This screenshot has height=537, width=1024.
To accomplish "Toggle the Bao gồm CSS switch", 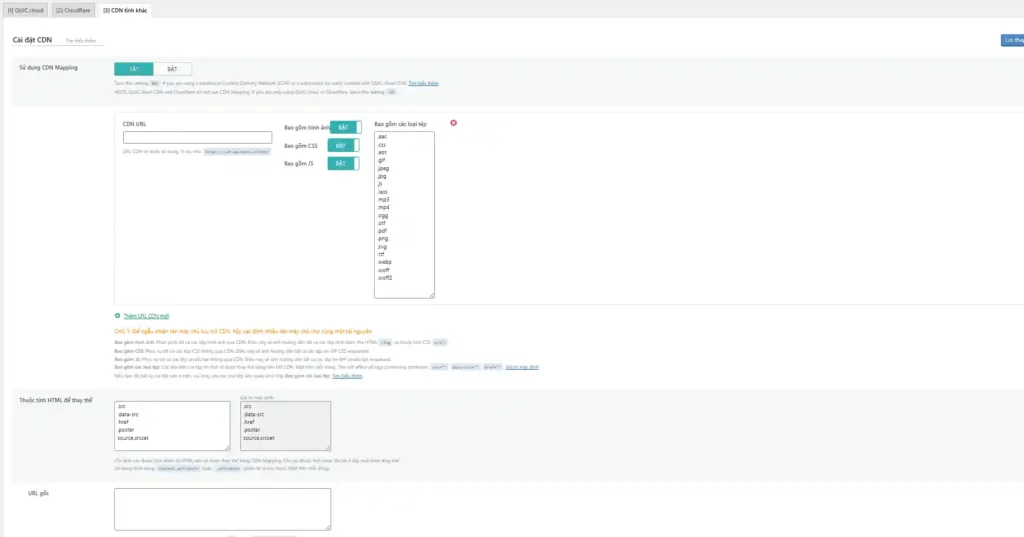I will 343,146.
